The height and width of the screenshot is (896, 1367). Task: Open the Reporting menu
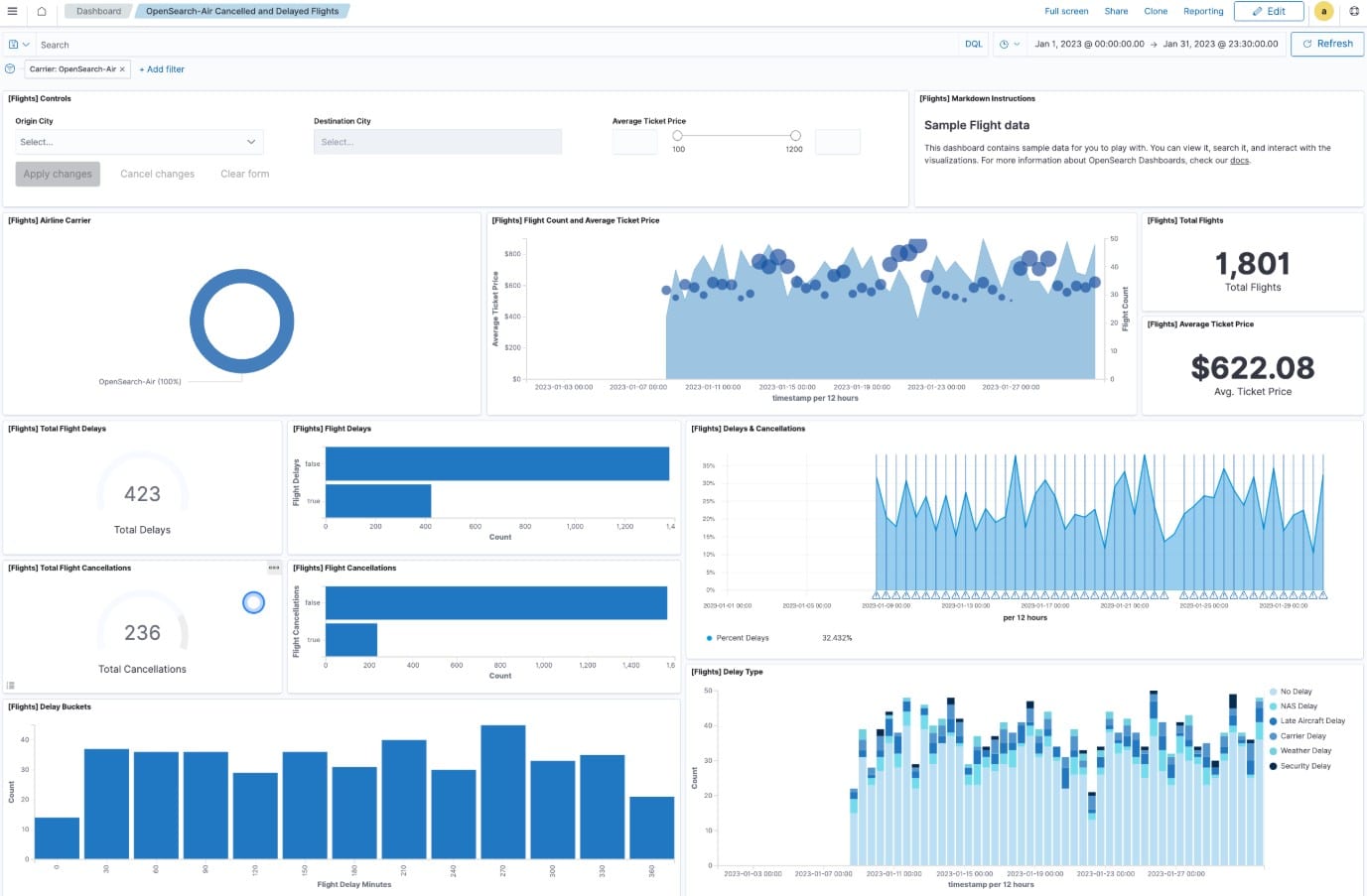(x=1203, y=11)
